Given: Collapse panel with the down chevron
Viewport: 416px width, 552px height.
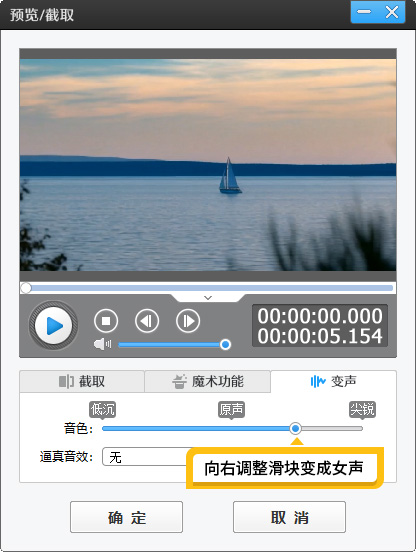Looking at the screenshot, I should coord(208,298).
